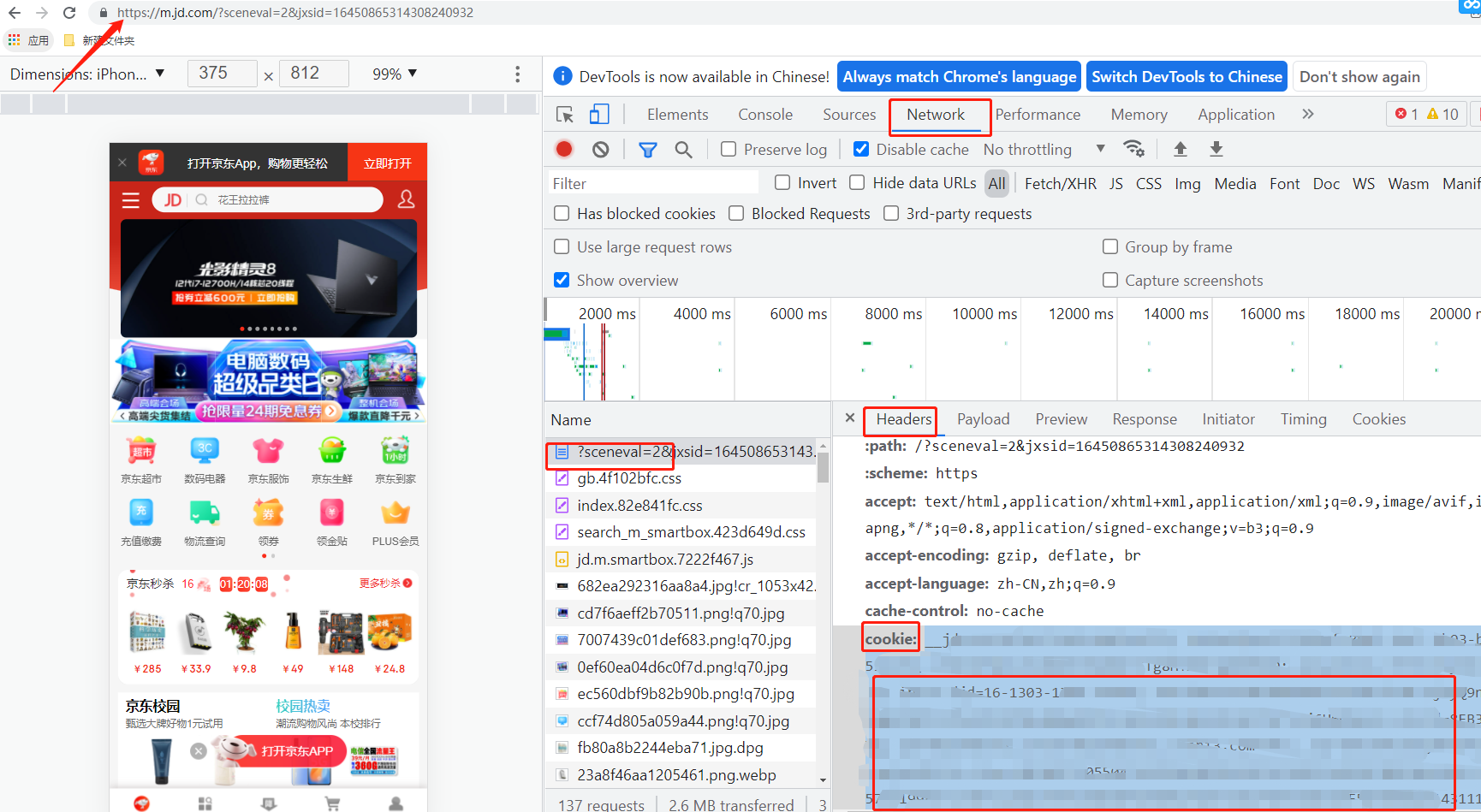
Task: Go back using the browser back arrow
Action: pyautogui.click(x=15, y=13)
